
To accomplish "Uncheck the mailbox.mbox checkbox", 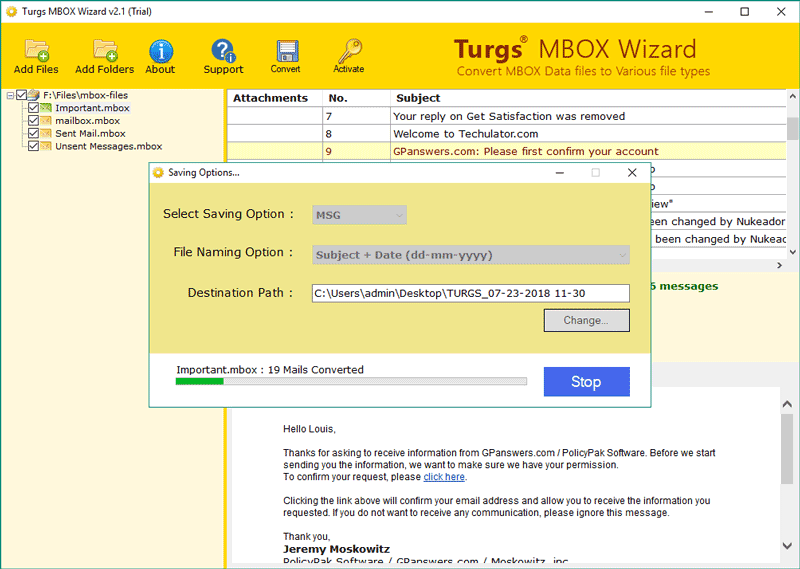I will coord(34,120).
